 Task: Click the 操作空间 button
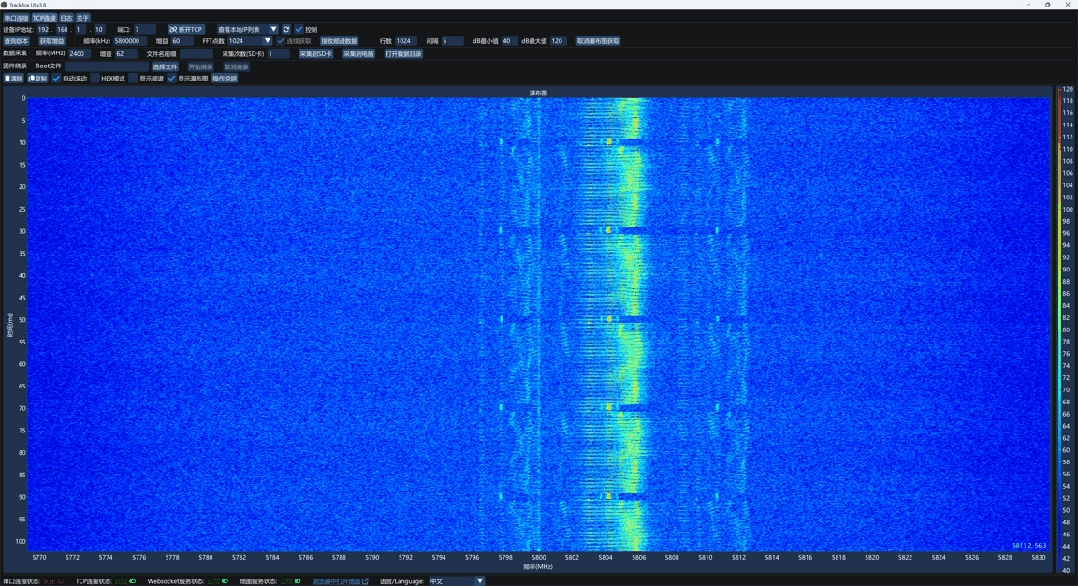click(224, 78)
